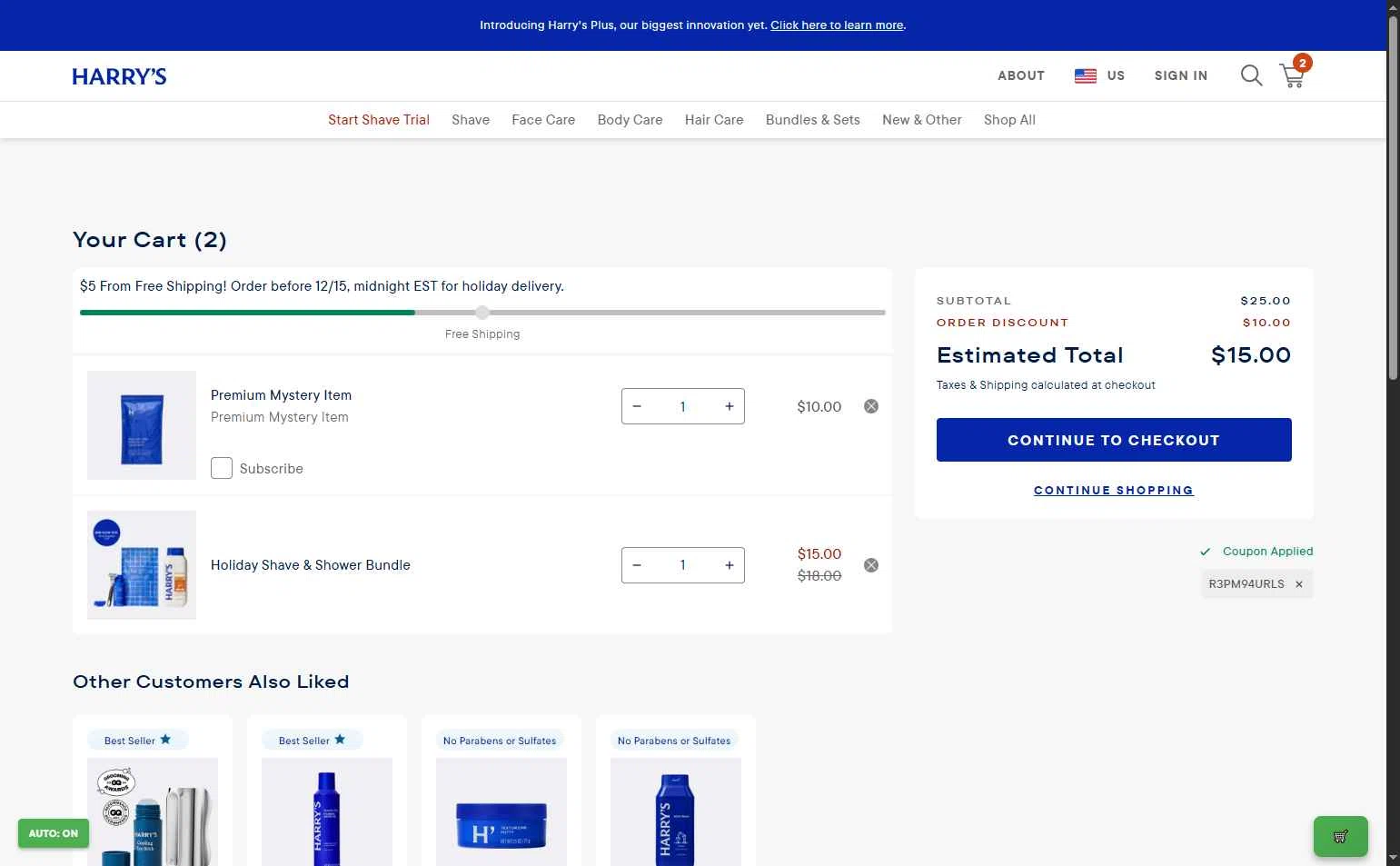Screen dimensions: 1400x866
Task: Decrease Holiday Shave & Shower Bundle quantity
Action: (x=637, y=565)
